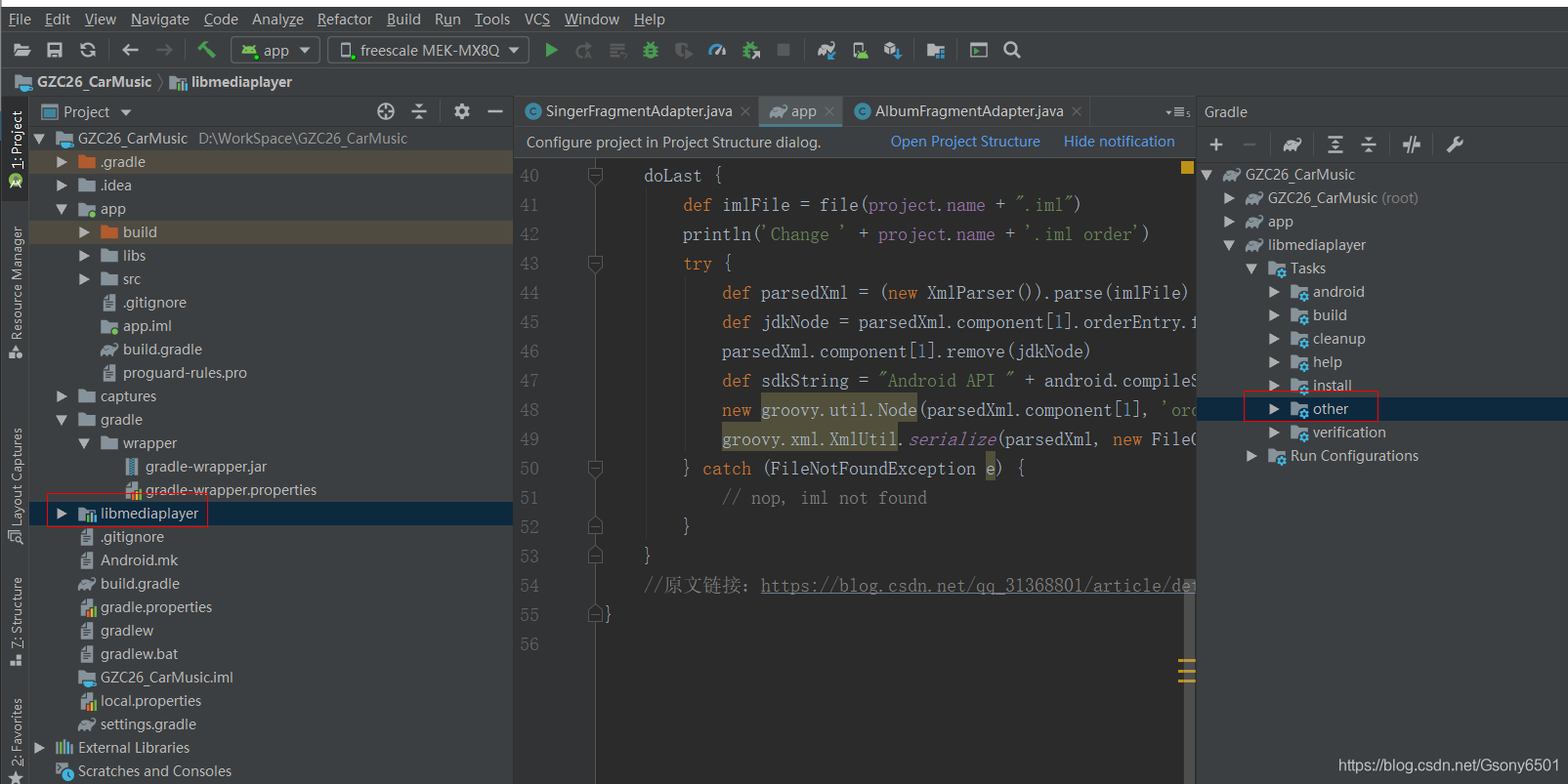Click the Save All toolbar icon
The height and width of the screenshot is (784, 1568).
pos(55,50)
